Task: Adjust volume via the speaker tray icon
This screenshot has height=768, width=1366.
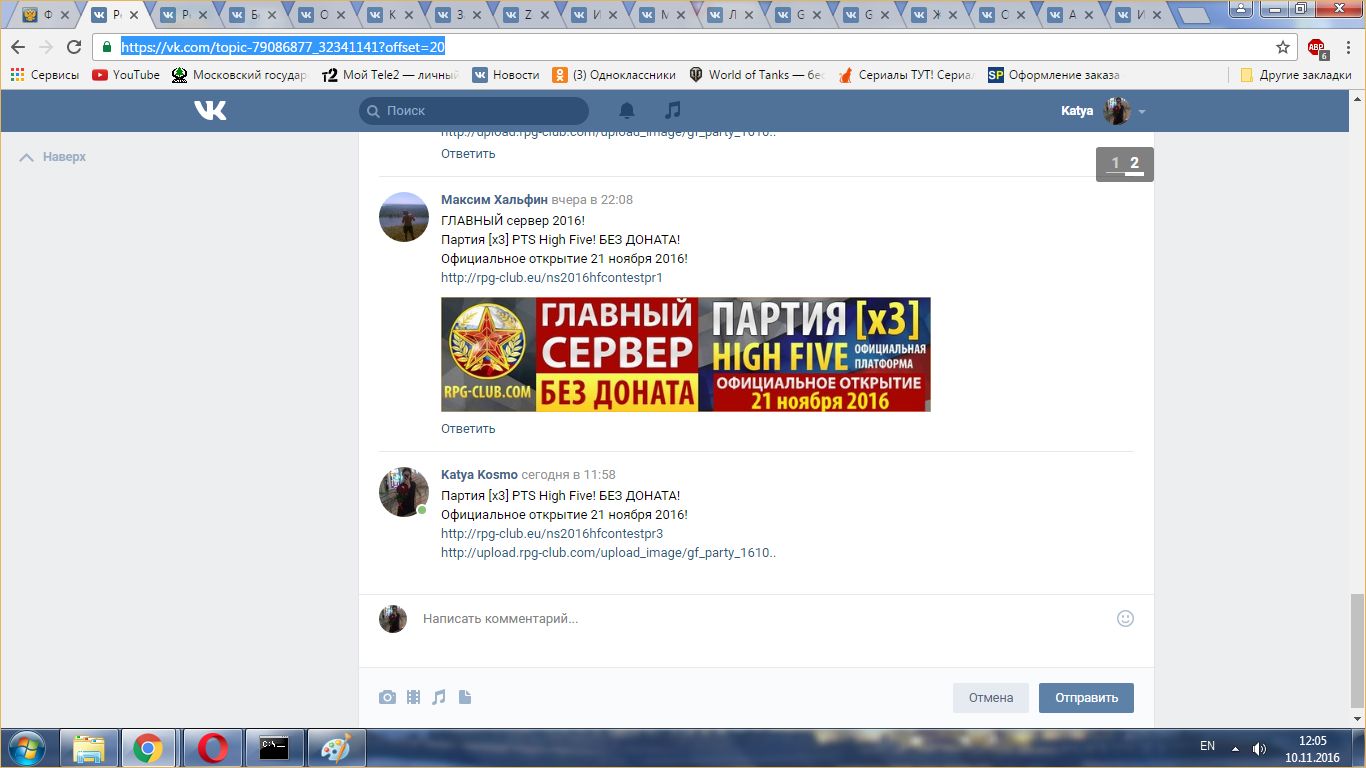Action: point(1260,748)
